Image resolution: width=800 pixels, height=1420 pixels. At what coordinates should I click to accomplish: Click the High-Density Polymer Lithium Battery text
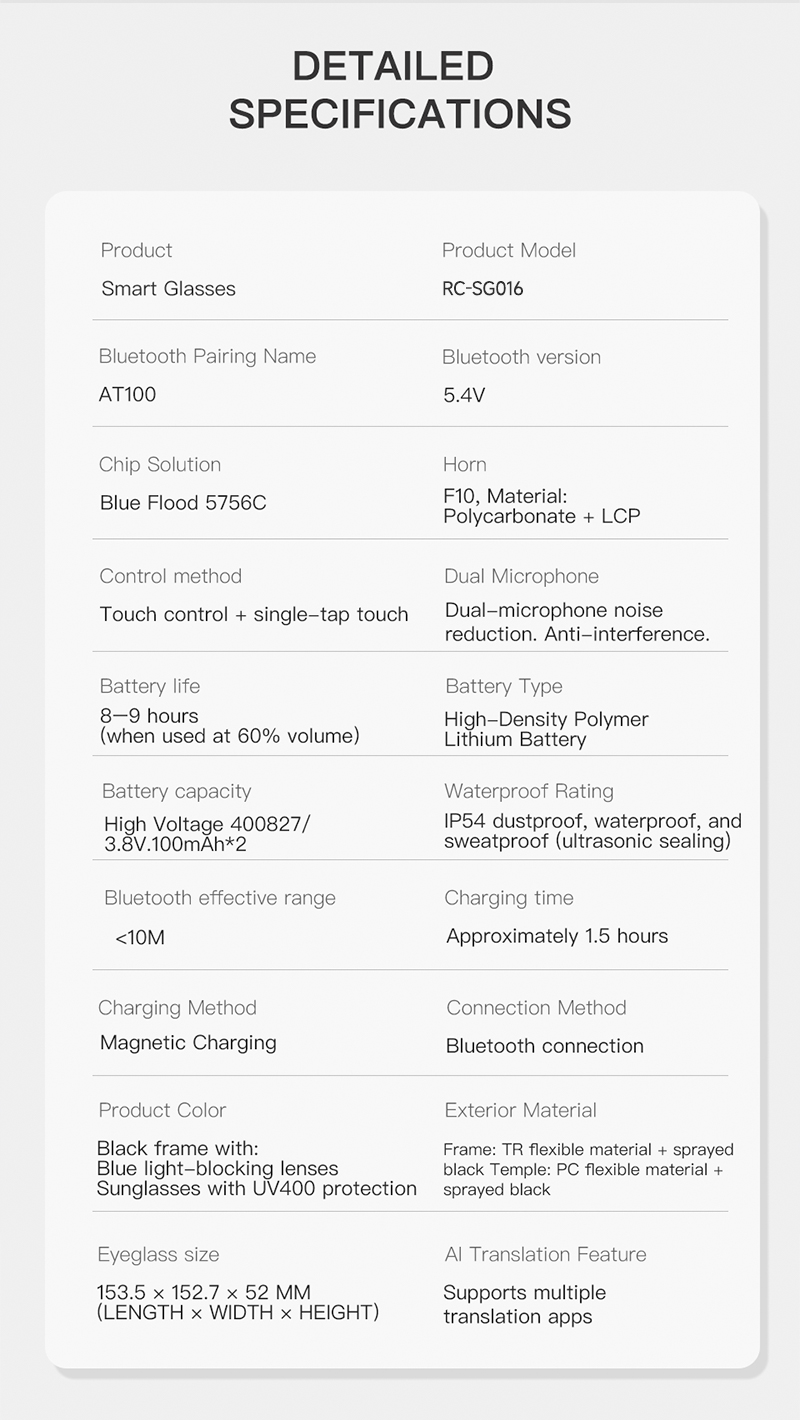pos(546,729)
